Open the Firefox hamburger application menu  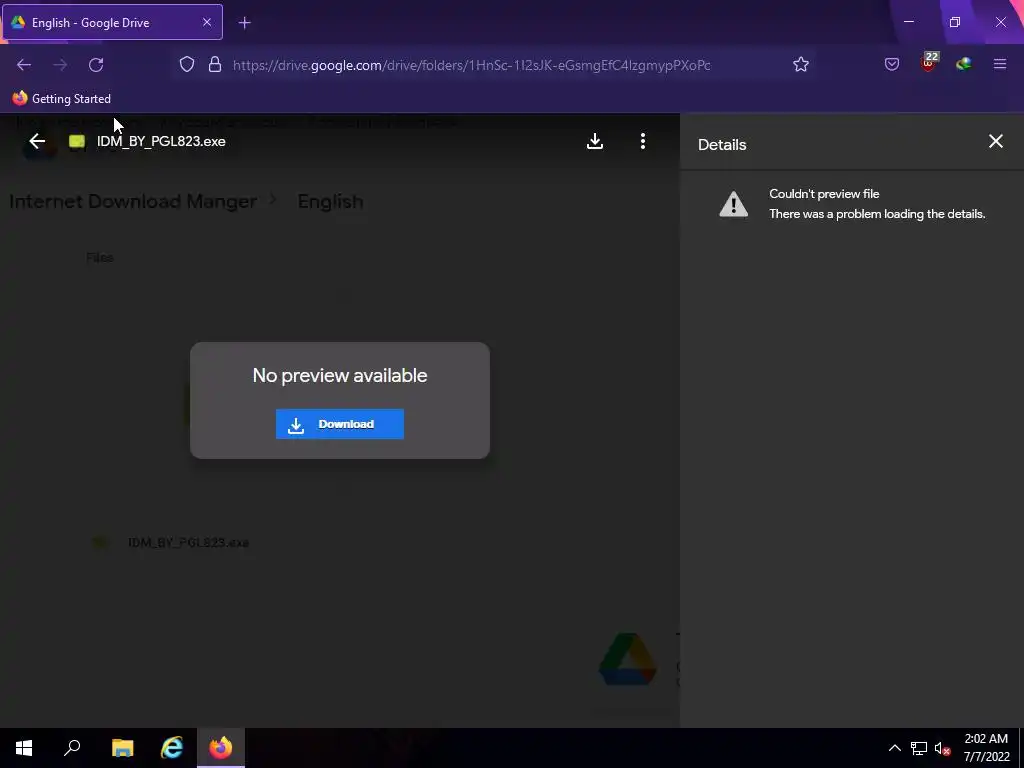click(x=1000, y=65)
